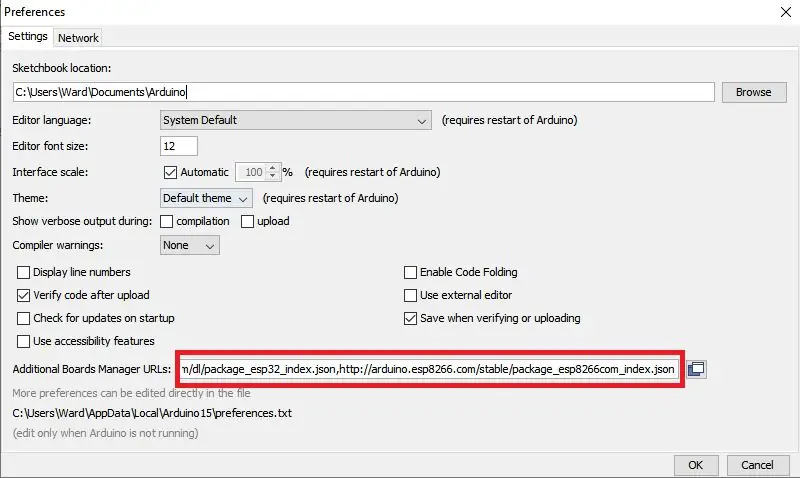
Task: Click the Browse button for sketchbook location
Action: coord(754,92)
